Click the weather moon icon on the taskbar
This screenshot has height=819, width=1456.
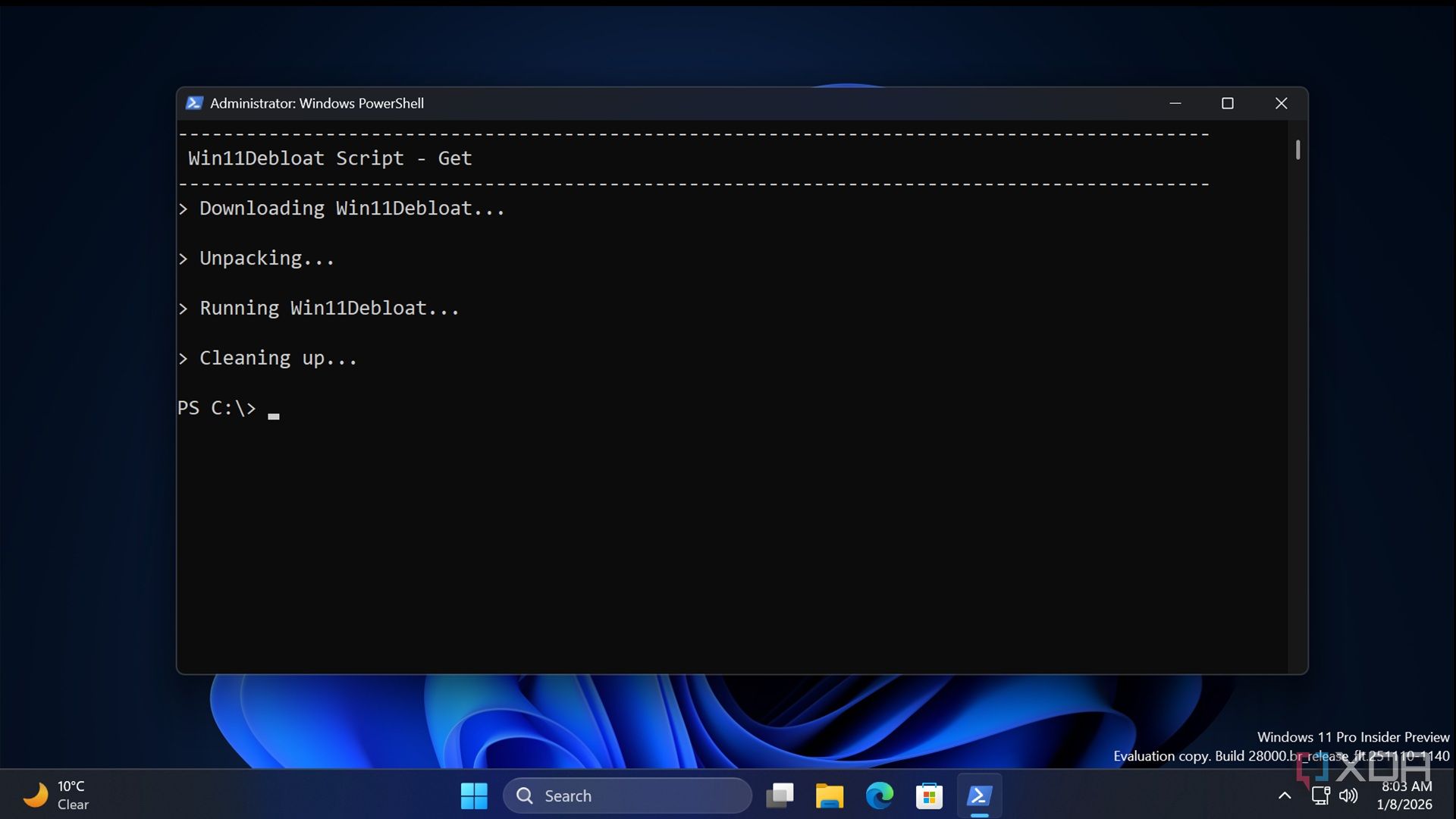pos(35,795)
